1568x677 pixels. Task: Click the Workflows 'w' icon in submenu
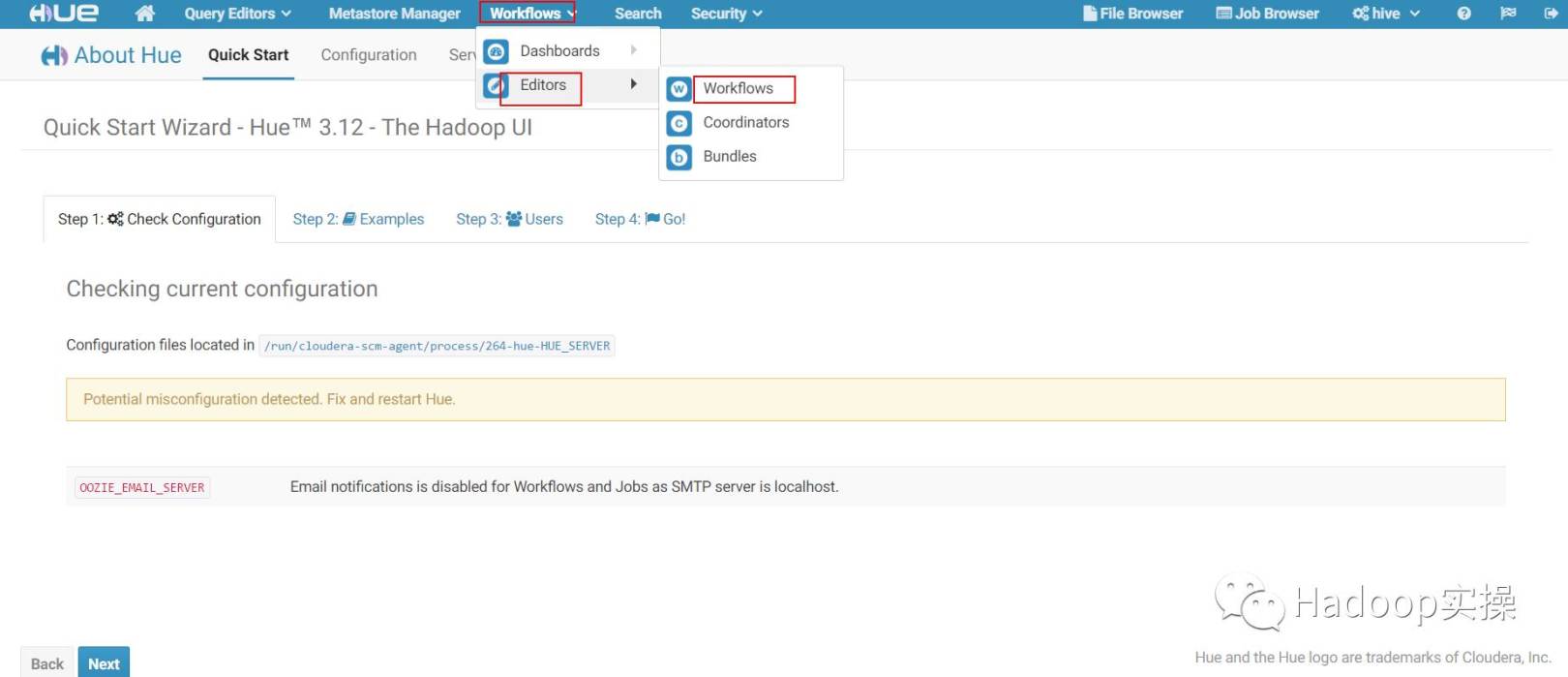pos(679,89)
